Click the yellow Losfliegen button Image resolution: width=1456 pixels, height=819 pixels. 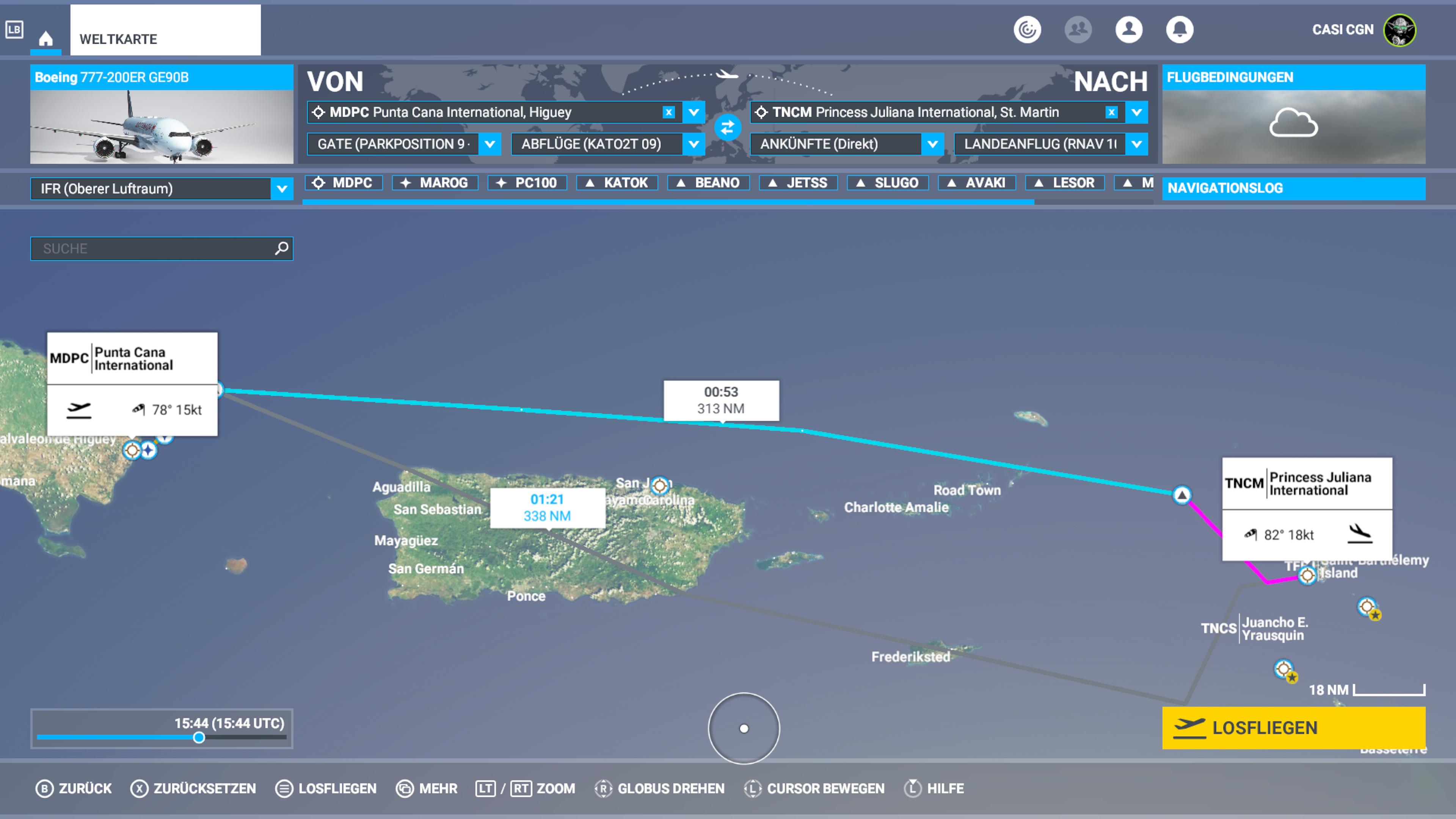pos(1293,728)
